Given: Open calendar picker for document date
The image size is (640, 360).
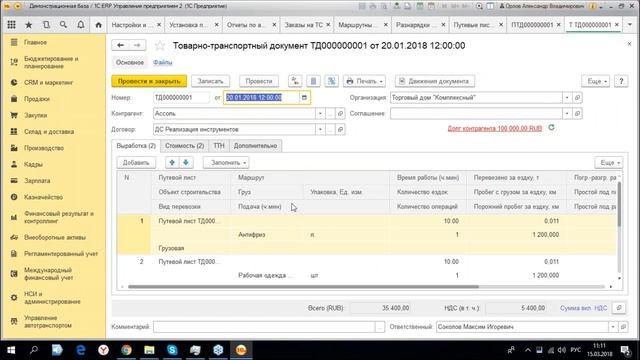Looking at the screenshot, I should tap(304, 98).
